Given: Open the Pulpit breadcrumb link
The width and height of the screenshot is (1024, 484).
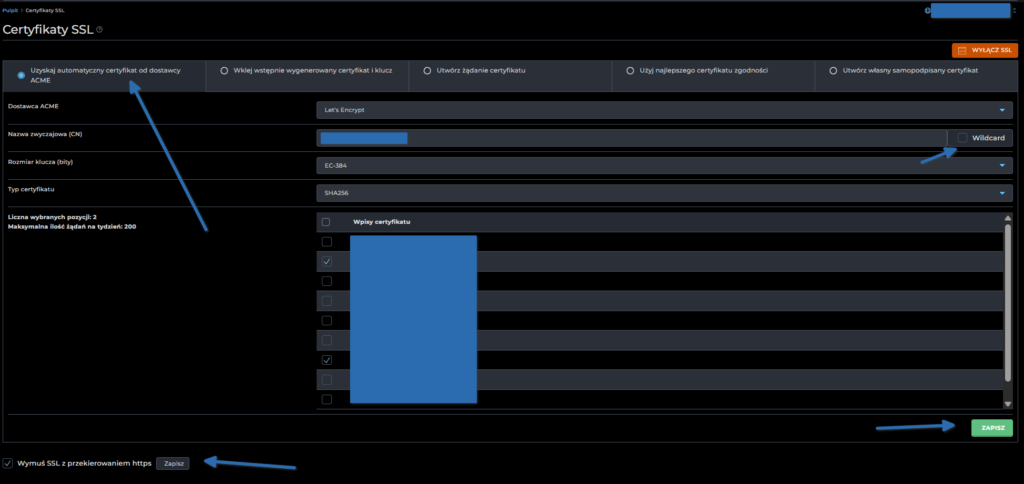Looking at the screenshot, I should 9,9.
